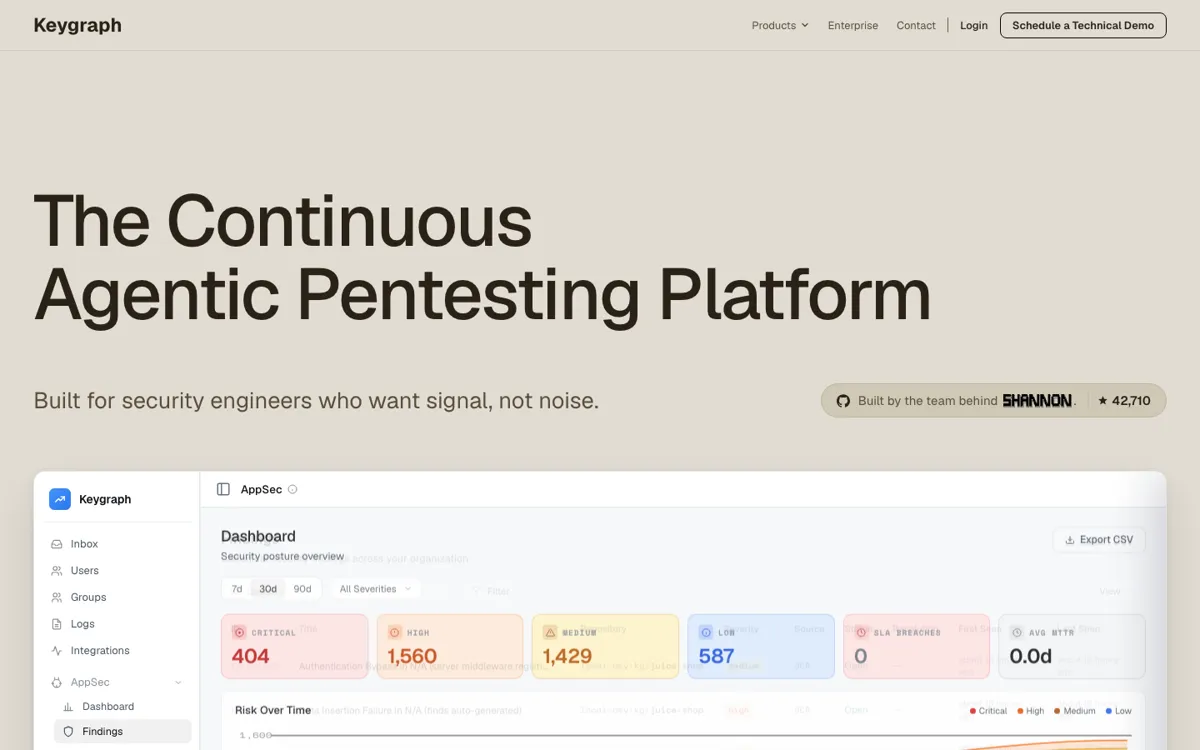Screen dimensions: 1200x750
Task: Open the All Severities dropdown
Action: point(376,589)
